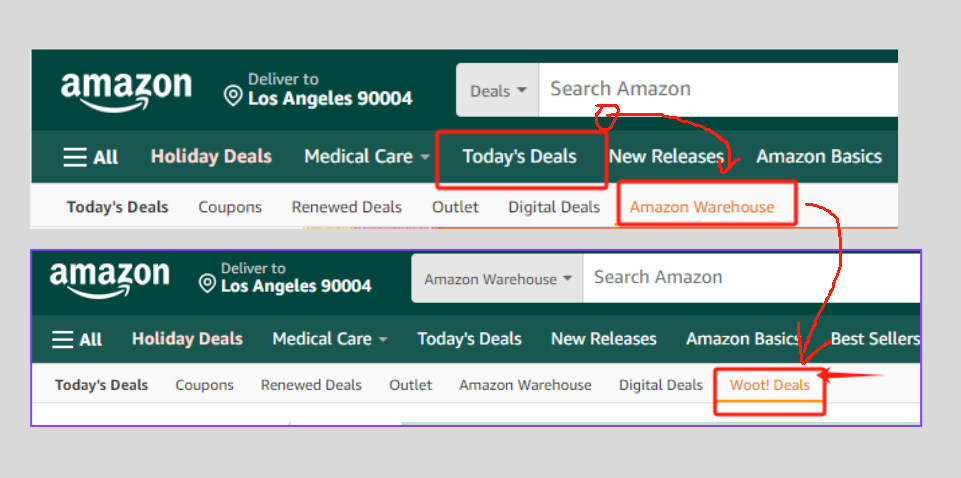Image resolution: width=961 pixels, height=478 pixels.
Task: Open the red-boxed Today's Deals nav link
Action: (519, 157)
